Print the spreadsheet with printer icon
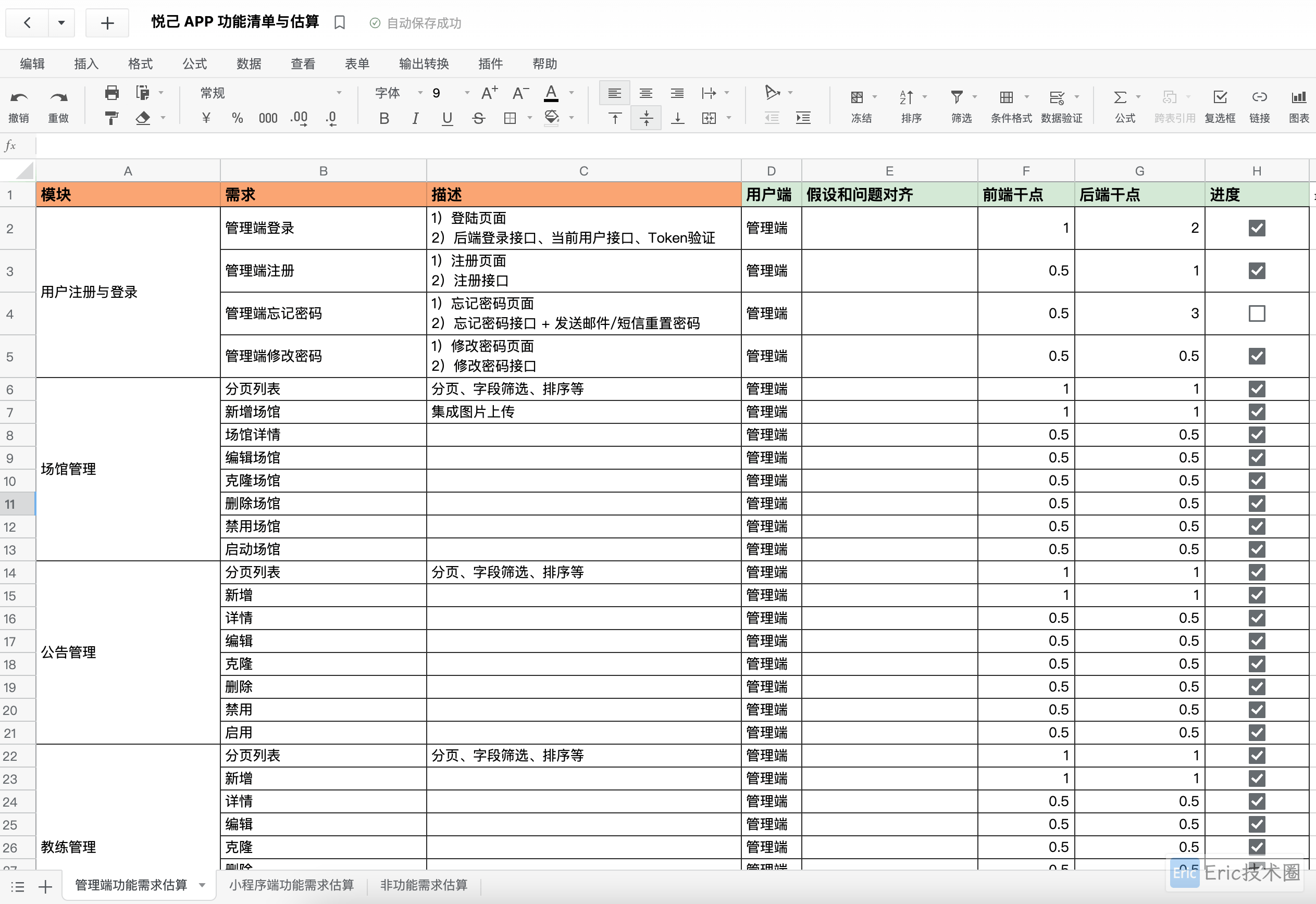Image resolution: width=1316 pixels, height=904 pixels. click(x=112, y=93)
